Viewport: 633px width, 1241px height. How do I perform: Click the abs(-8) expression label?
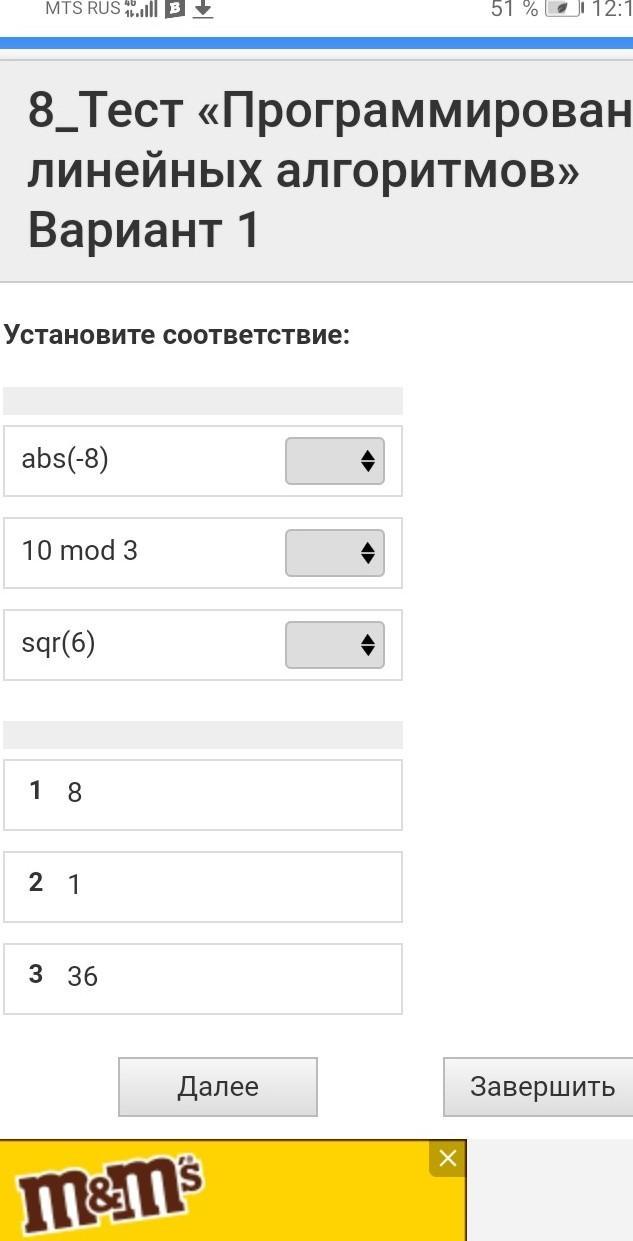[x=66, y=460]
